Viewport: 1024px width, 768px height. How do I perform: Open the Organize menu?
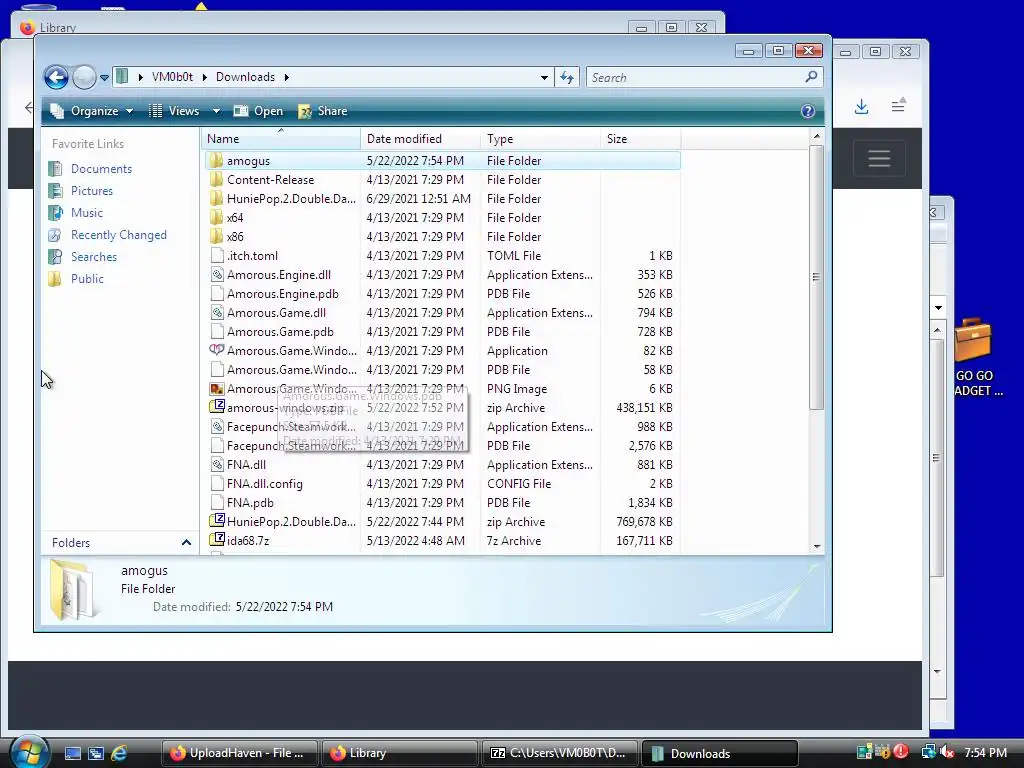[92, 111]
